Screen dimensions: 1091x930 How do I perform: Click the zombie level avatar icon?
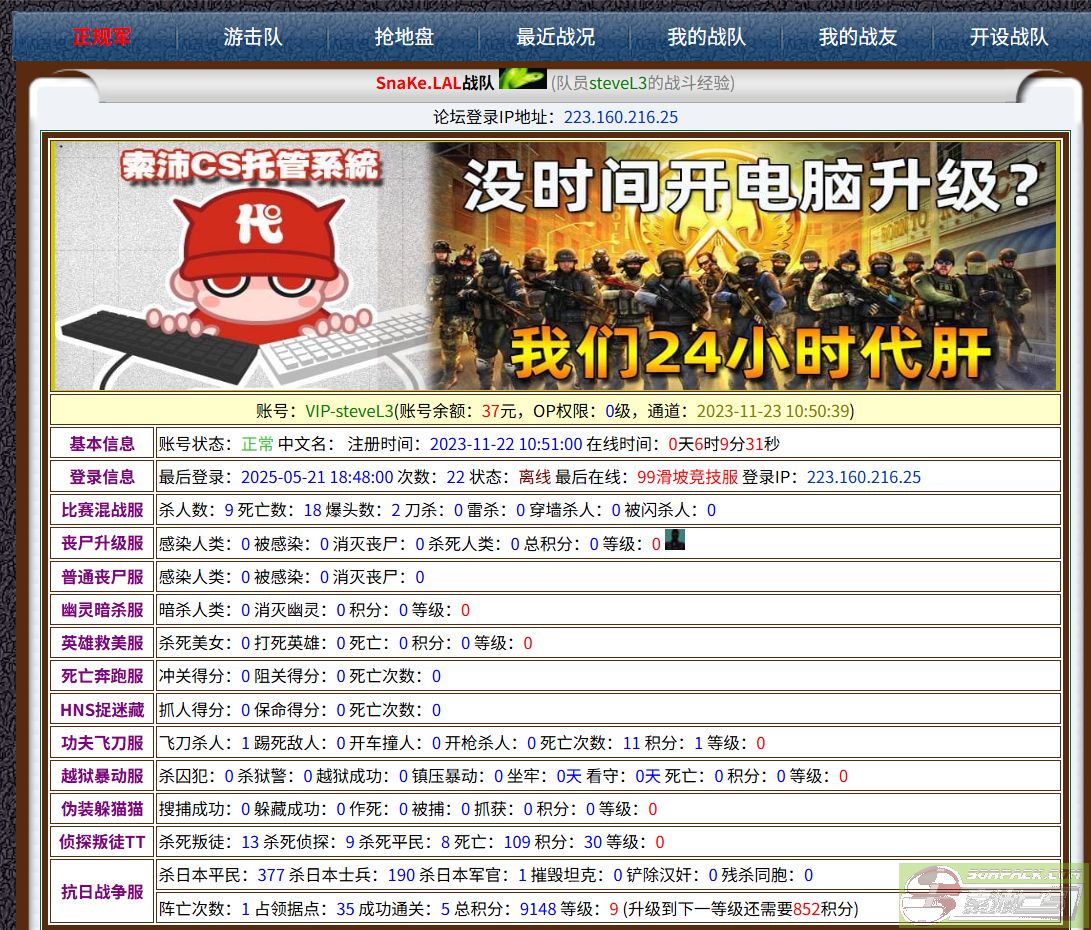coord(675,541)
